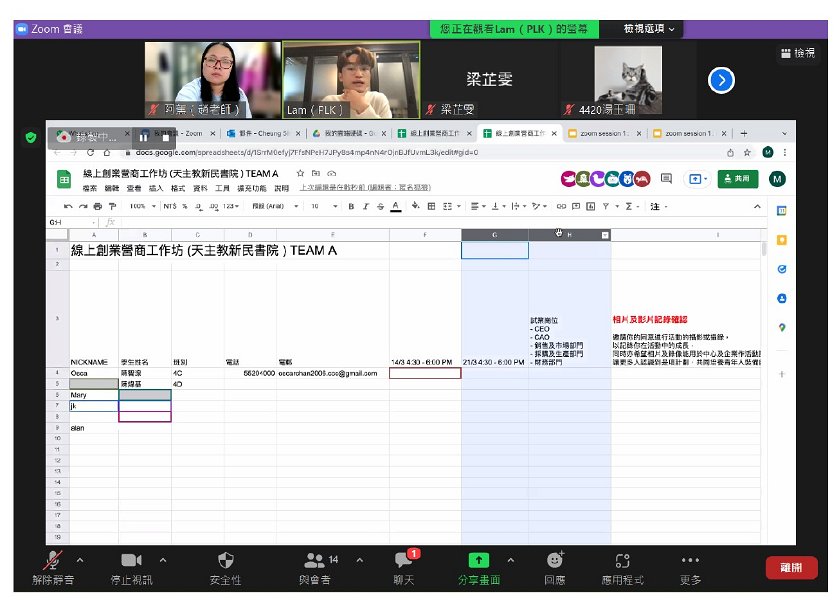Unmute microphone in Zoom toolbar
The width and height of the screenshot is (839, 600).
(x=52, y=567)
